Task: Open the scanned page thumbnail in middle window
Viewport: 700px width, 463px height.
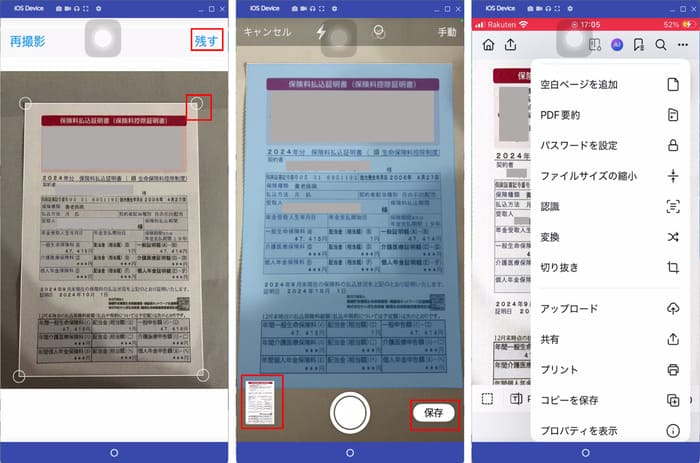Action: (x=261, y=402)
